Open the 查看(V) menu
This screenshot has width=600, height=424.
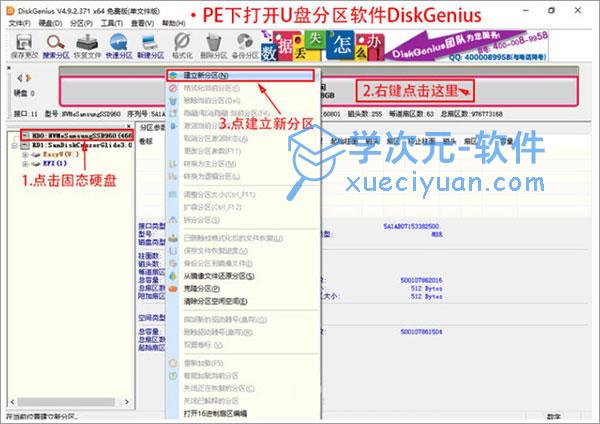(x=142, y=24)
